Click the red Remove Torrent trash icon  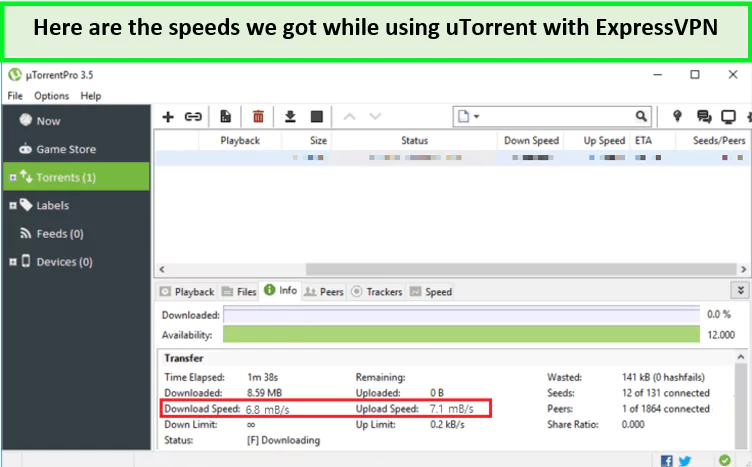coord(258,117)
